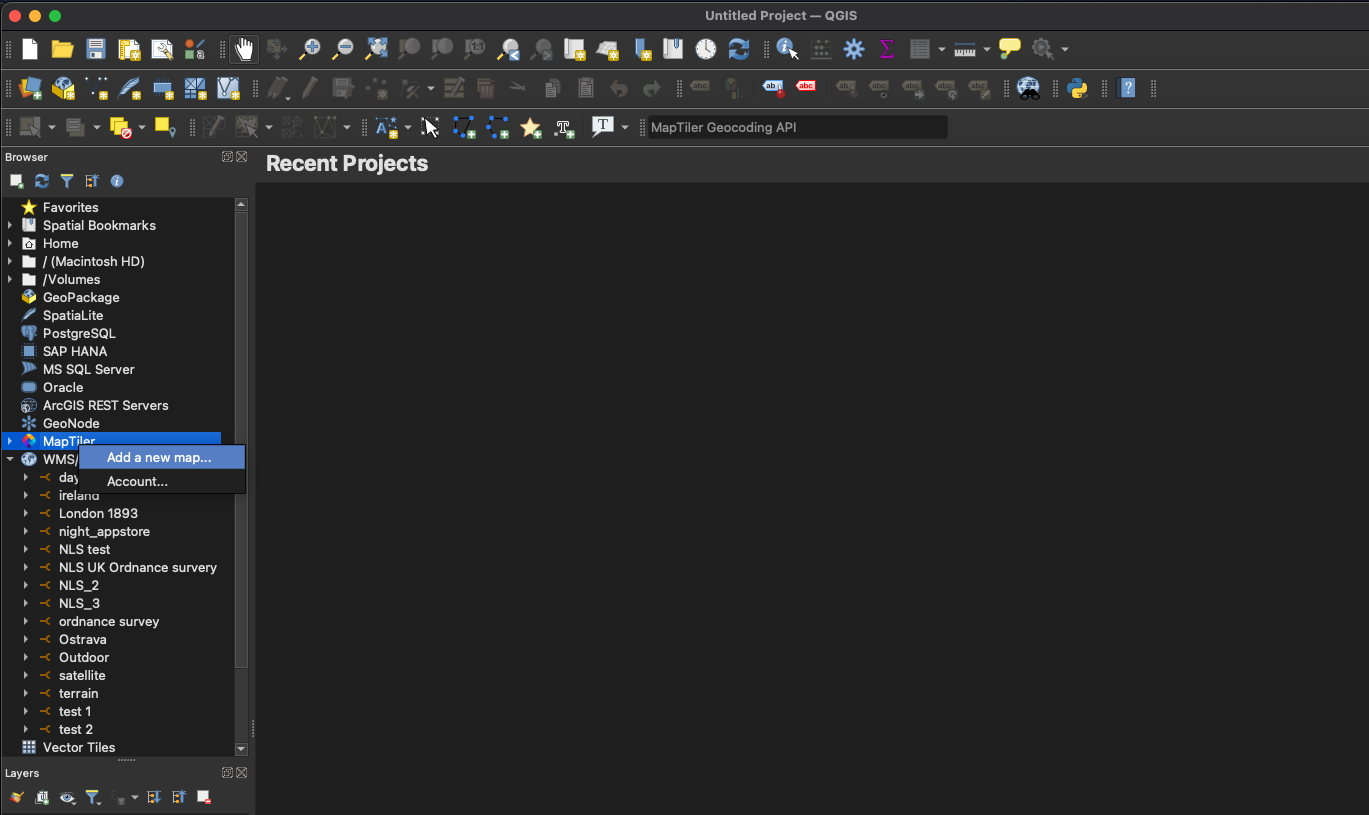Select the satellite layer in Browser
This screenshot has height=815, width=1369.
[x=81, y=675]
